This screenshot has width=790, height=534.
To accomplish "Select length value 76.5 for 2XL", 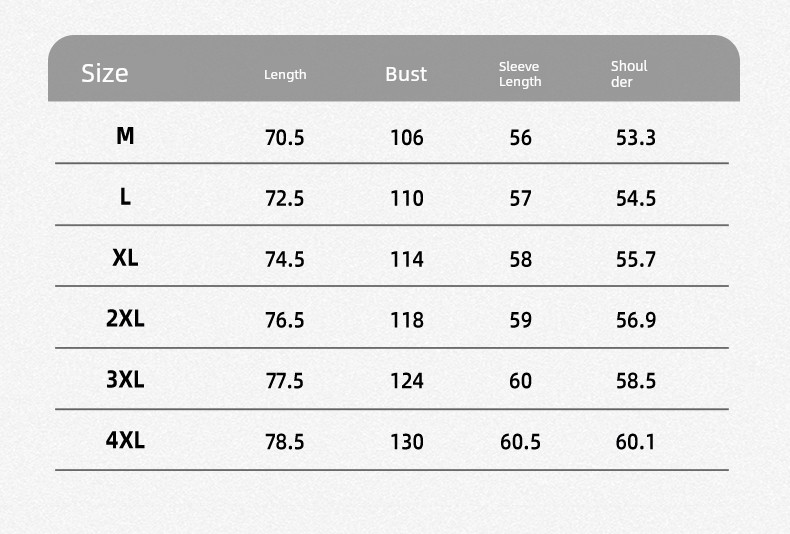I will (285, 320).
